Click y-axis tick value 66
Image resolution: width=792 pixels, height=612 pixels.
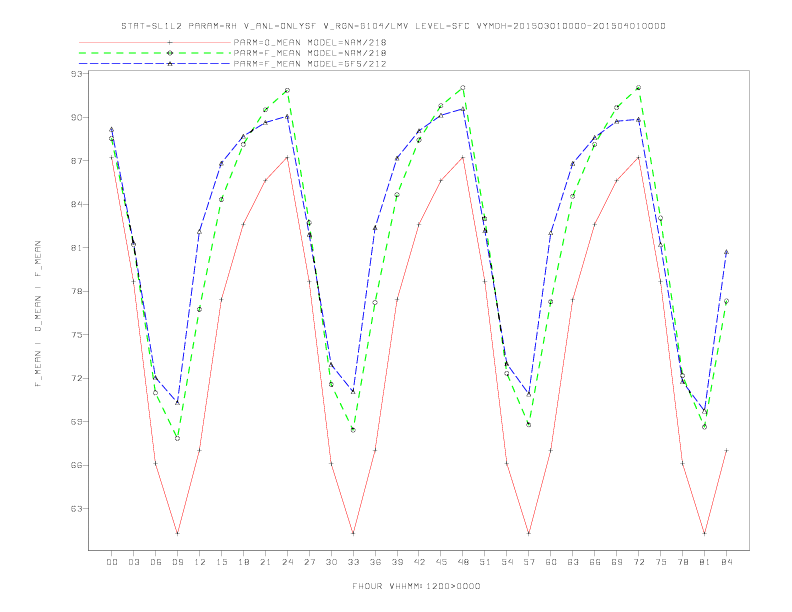(76, 465)
